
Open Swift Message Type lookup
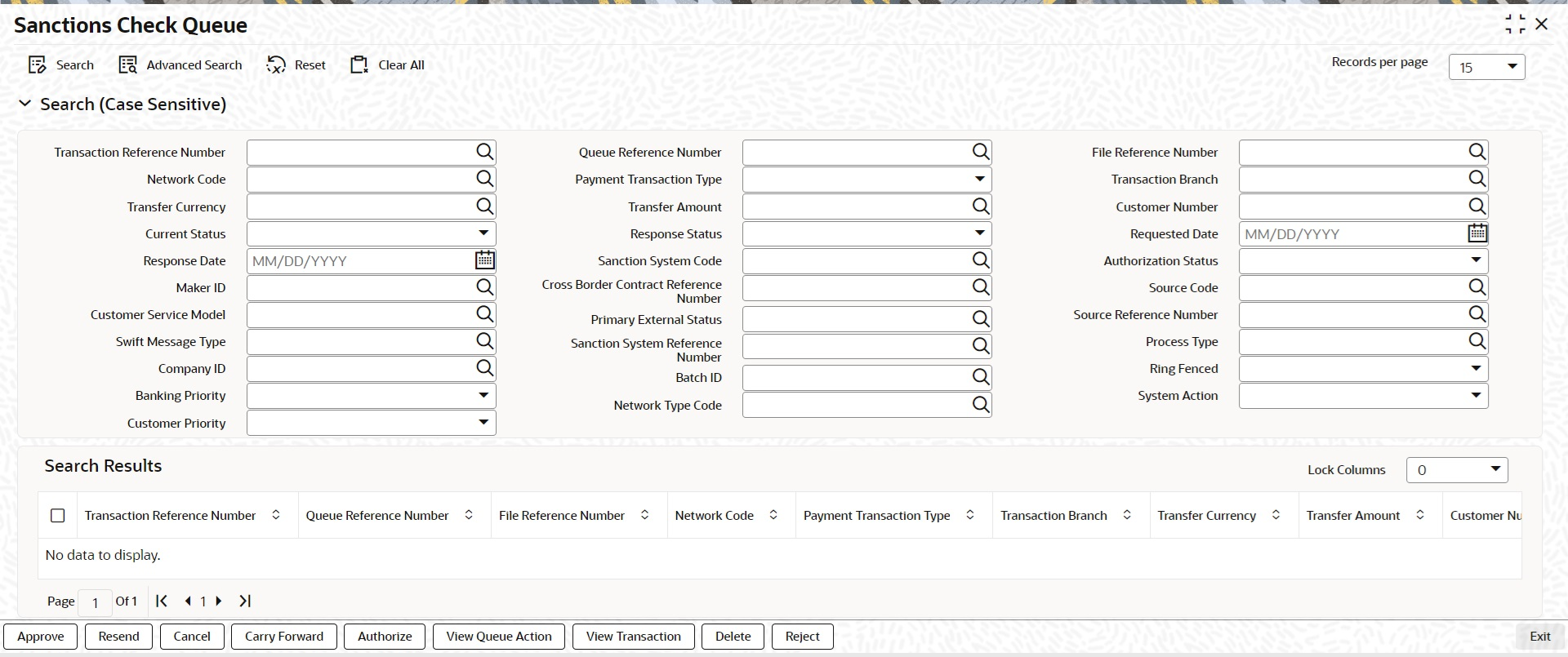[x=485, y=341]
